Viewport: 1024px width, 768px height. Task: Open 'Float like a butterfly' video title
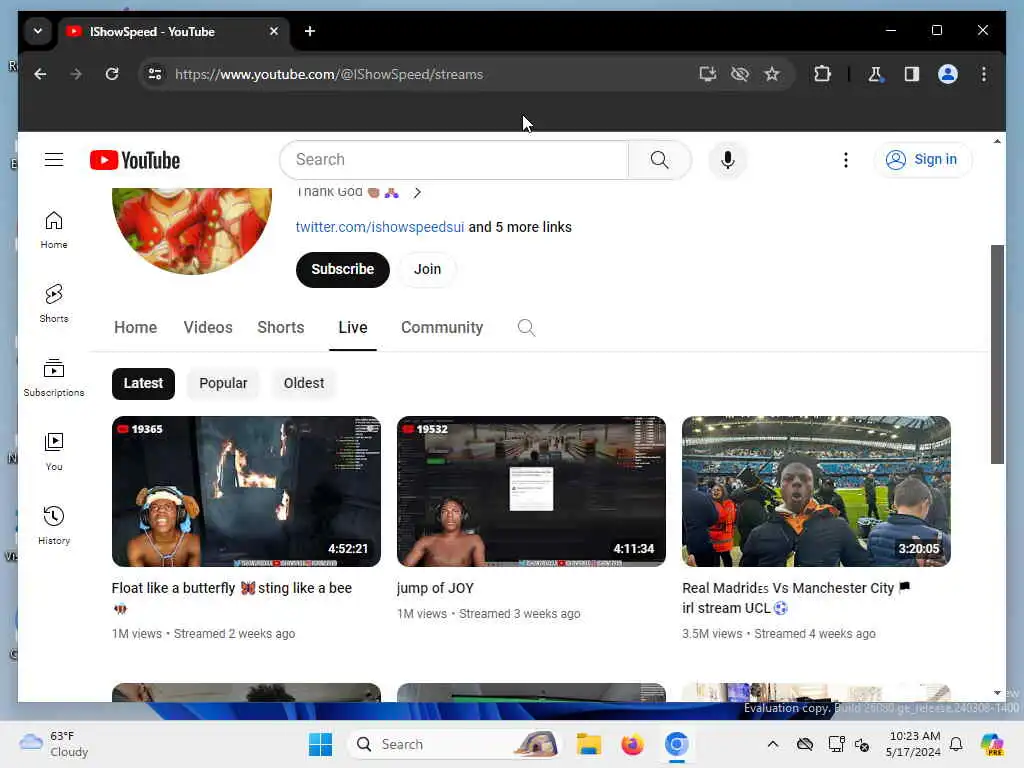[232, 597]
